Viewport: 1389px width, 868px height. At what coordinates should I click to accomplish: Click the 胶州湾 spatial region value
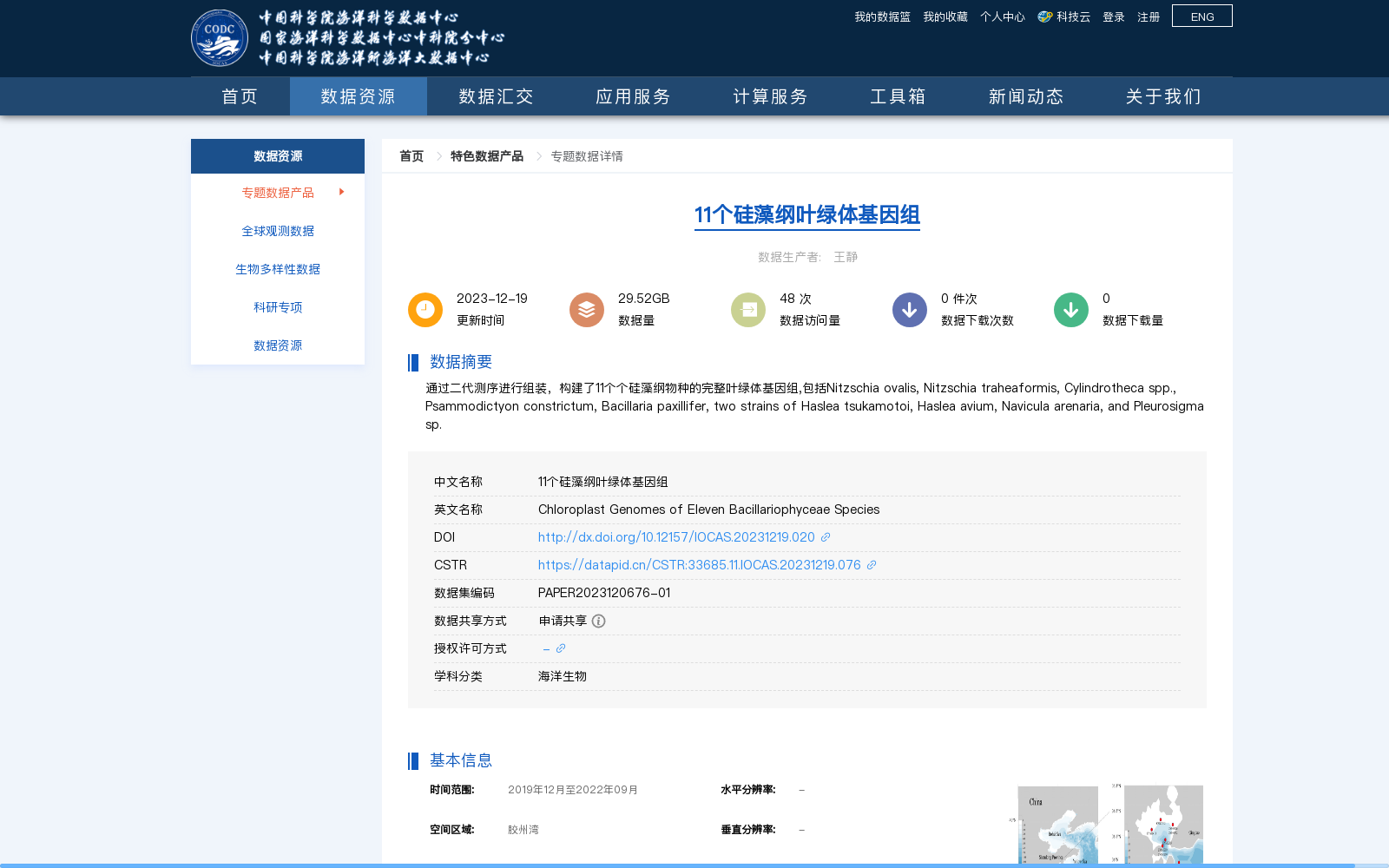pos(523,830)
